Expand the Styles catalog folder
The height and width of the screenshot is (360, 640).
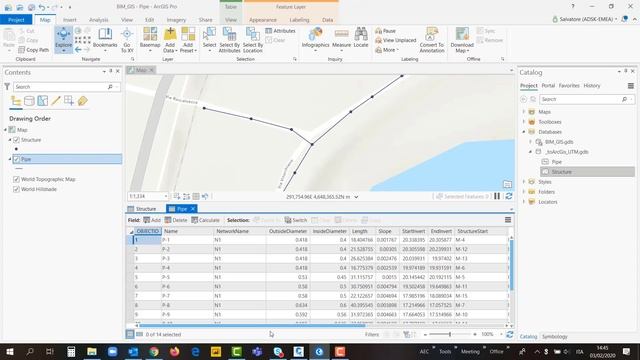pos(524,182)
